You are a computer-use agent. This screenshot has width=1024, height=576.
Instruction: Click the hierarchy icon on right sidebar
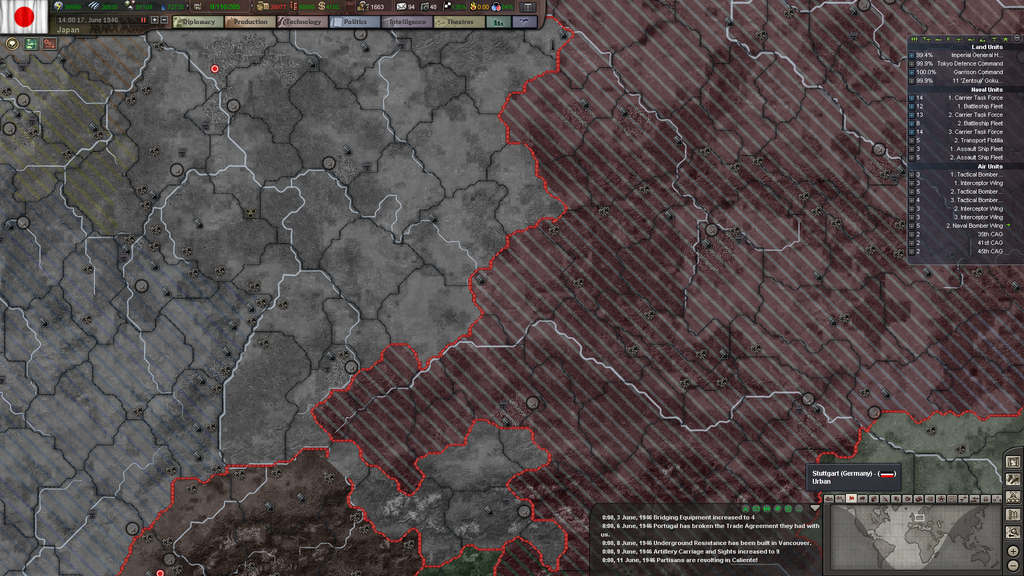[1013, 497]
